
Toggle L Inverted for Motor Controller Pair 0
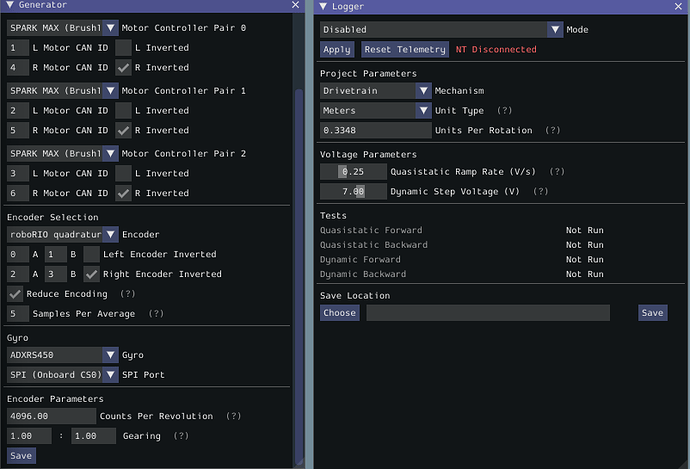(123, 48)
